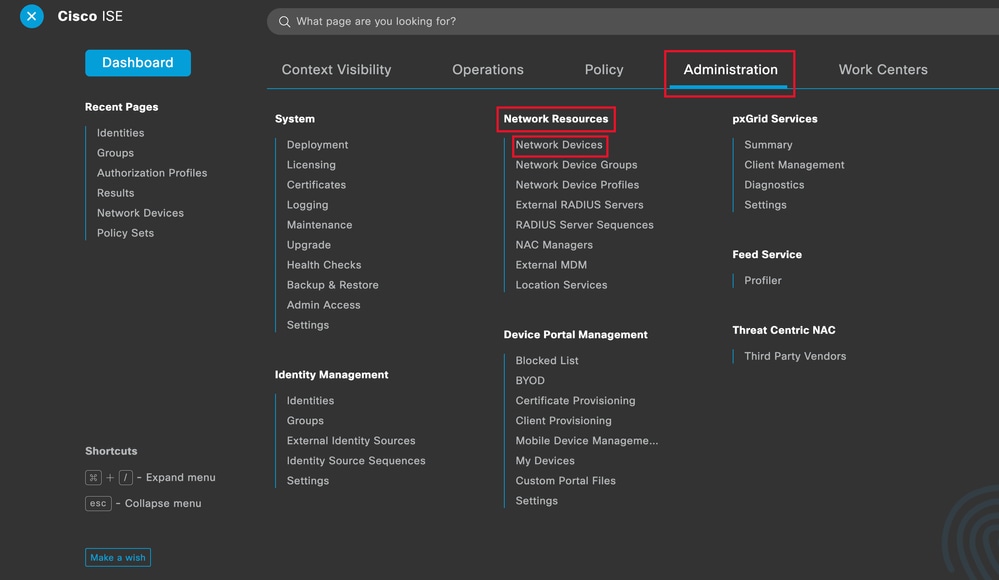Screen dimensions: 999x580
Task: Click the Make a wish button
Action: (x=118, y=558)
